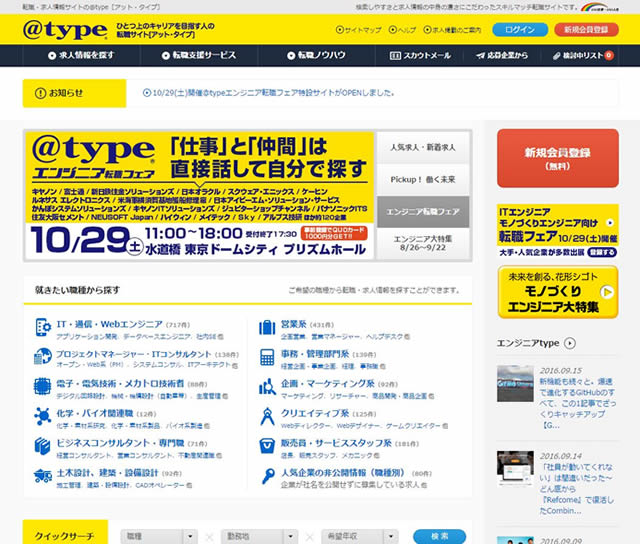Click the paperclip icon beside 検討中リスト

coord(556,56)
